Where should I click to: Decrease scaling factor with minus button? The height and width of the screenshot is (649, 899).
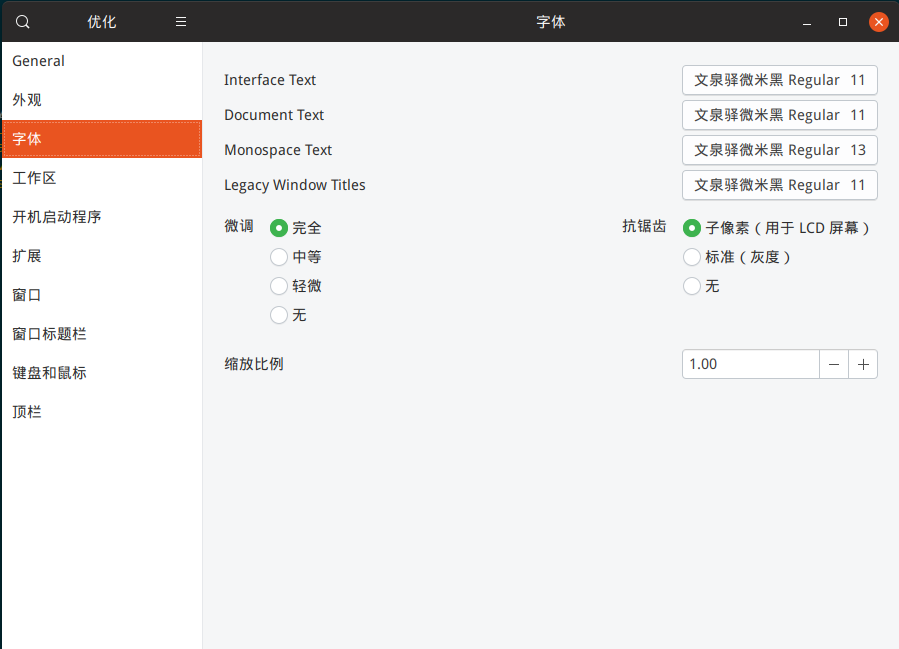pyautogui.click(x=834, y=364)
